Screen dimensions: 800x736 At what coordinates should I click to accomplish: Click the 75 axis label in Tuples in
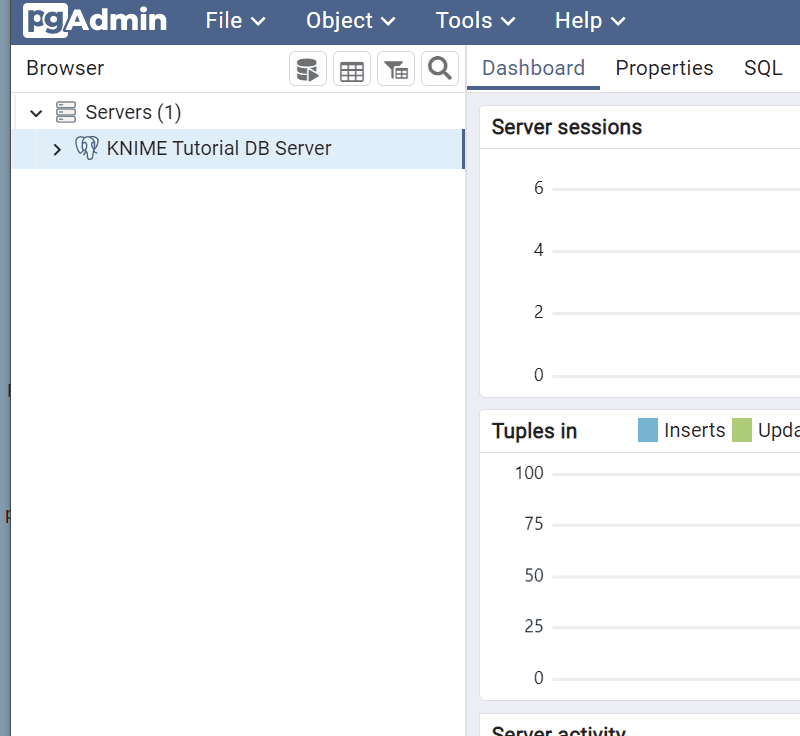click(534, 524)
